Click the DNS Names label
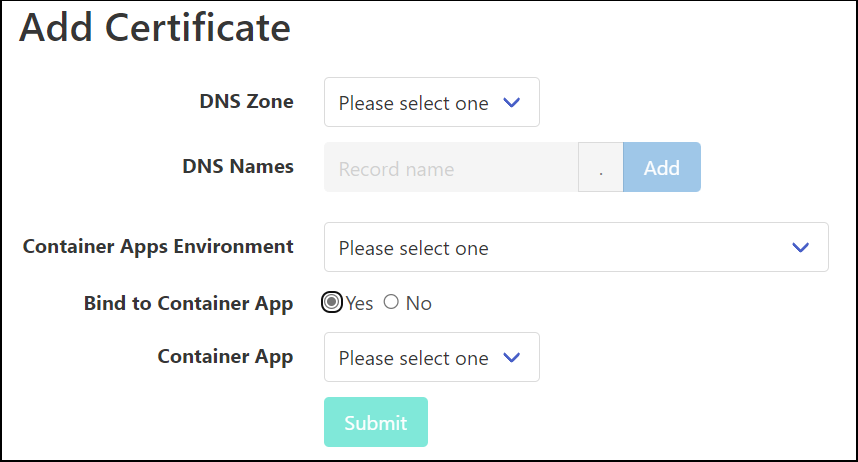 (x=238, y=166)
